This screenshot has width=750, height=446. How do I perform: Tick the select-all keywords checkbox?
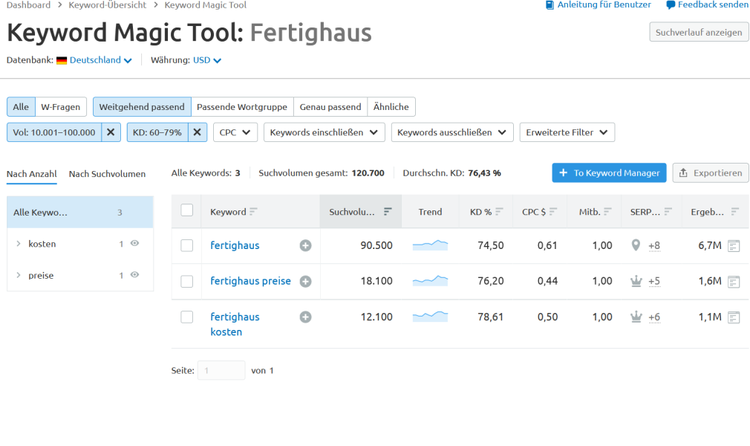click(187, 210)
